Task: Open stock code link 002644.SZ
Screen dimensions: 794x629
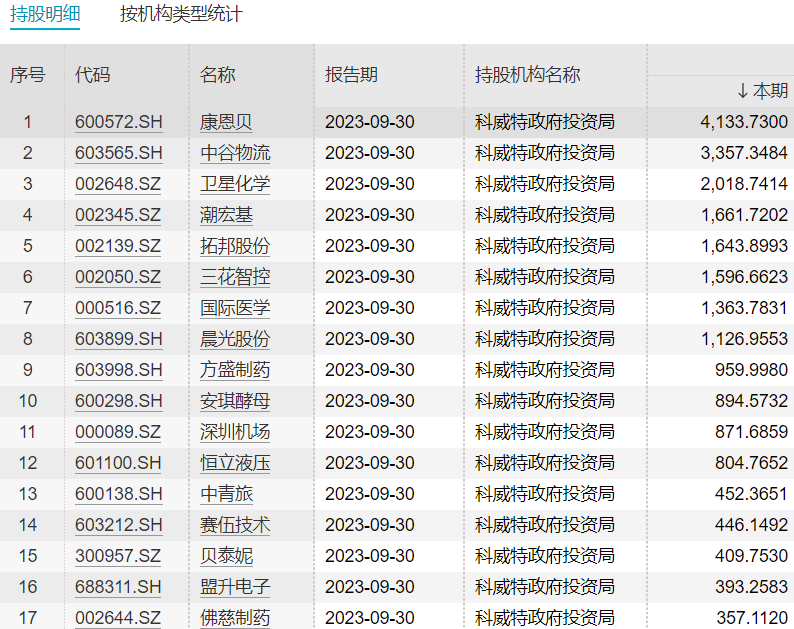Action: coord(117,618)
